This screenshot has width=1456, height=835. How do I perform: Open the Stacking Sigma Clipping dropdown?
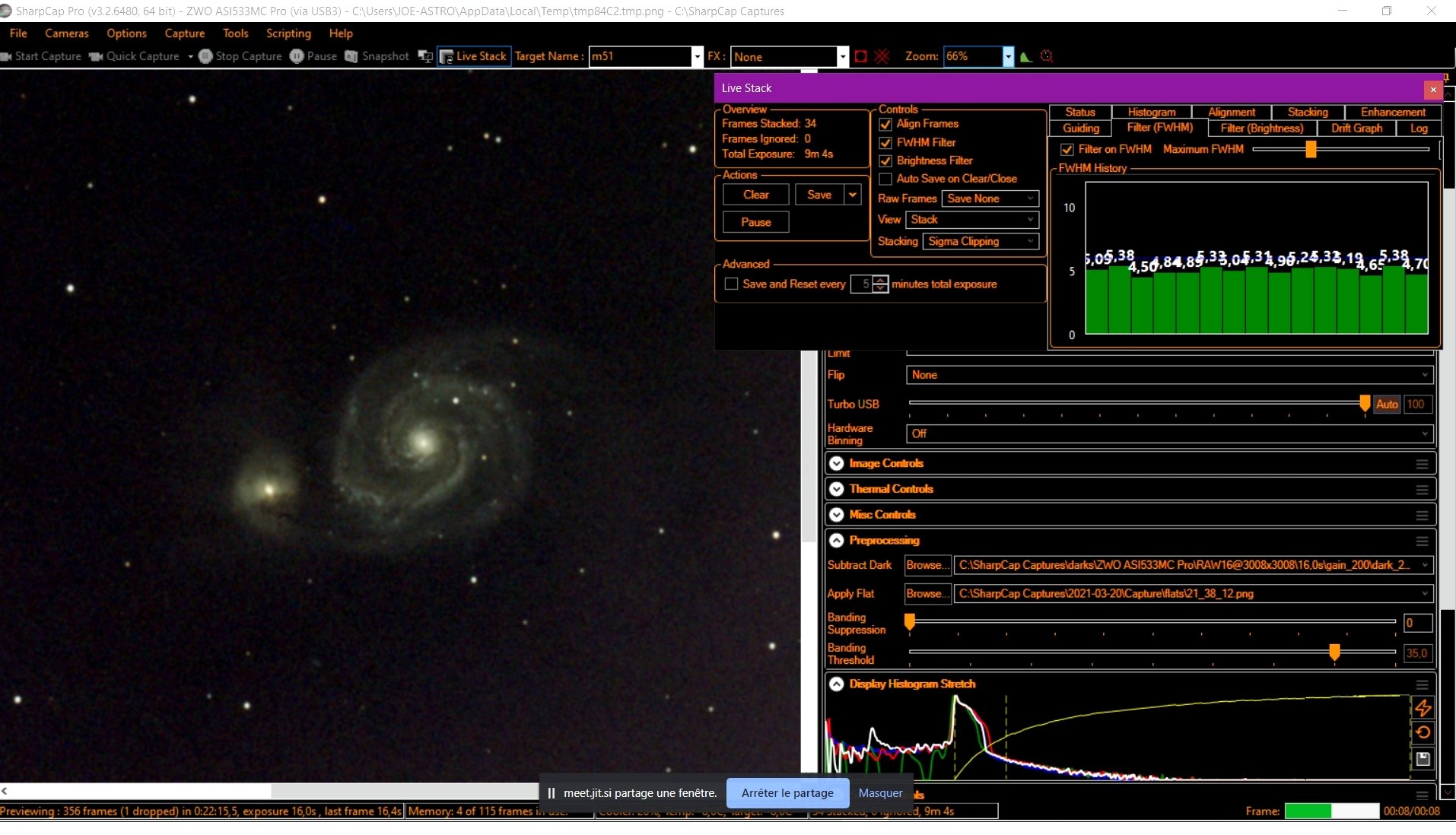981,241
